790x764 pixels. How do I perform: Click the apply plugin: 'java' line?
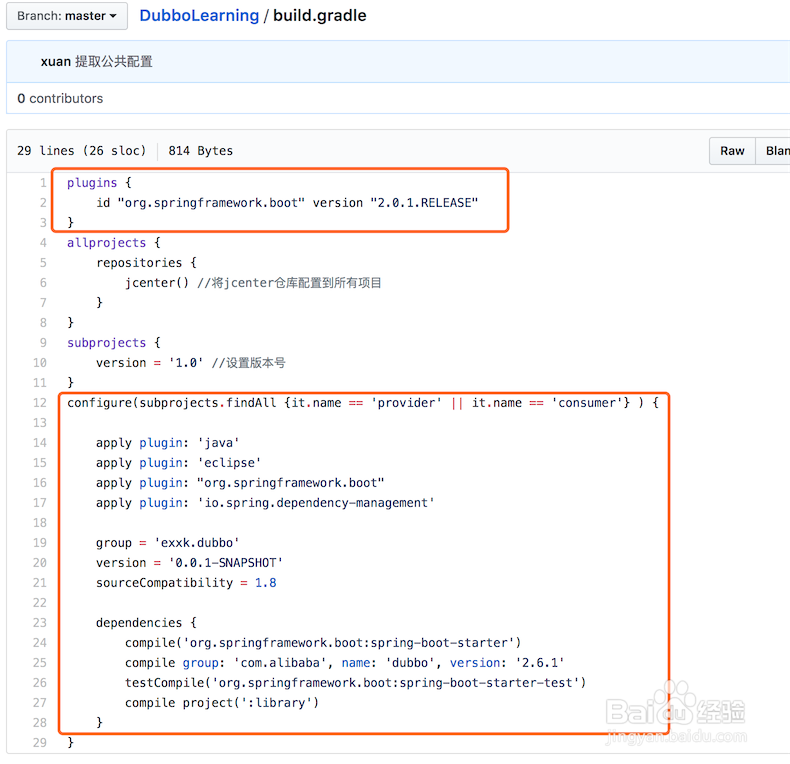pyautogui.click(x=168, y=442)
